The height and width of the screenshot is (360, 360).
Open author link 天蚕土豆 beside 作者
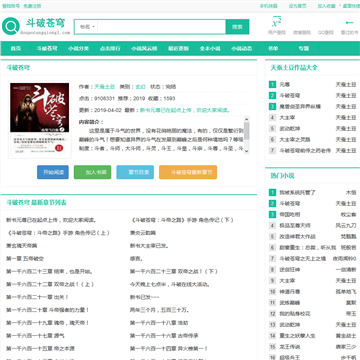(105, 87)
